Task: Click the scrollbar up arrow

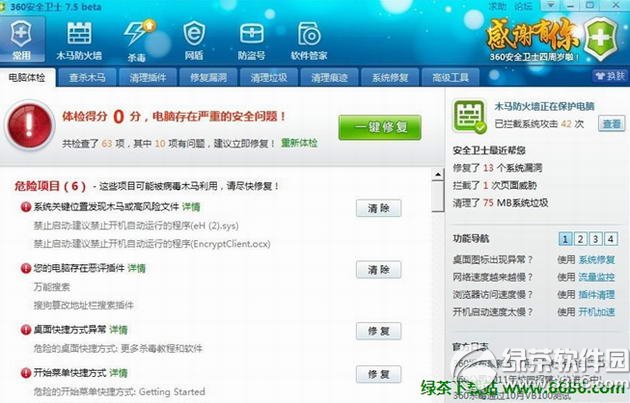Action: click(438, 175)
